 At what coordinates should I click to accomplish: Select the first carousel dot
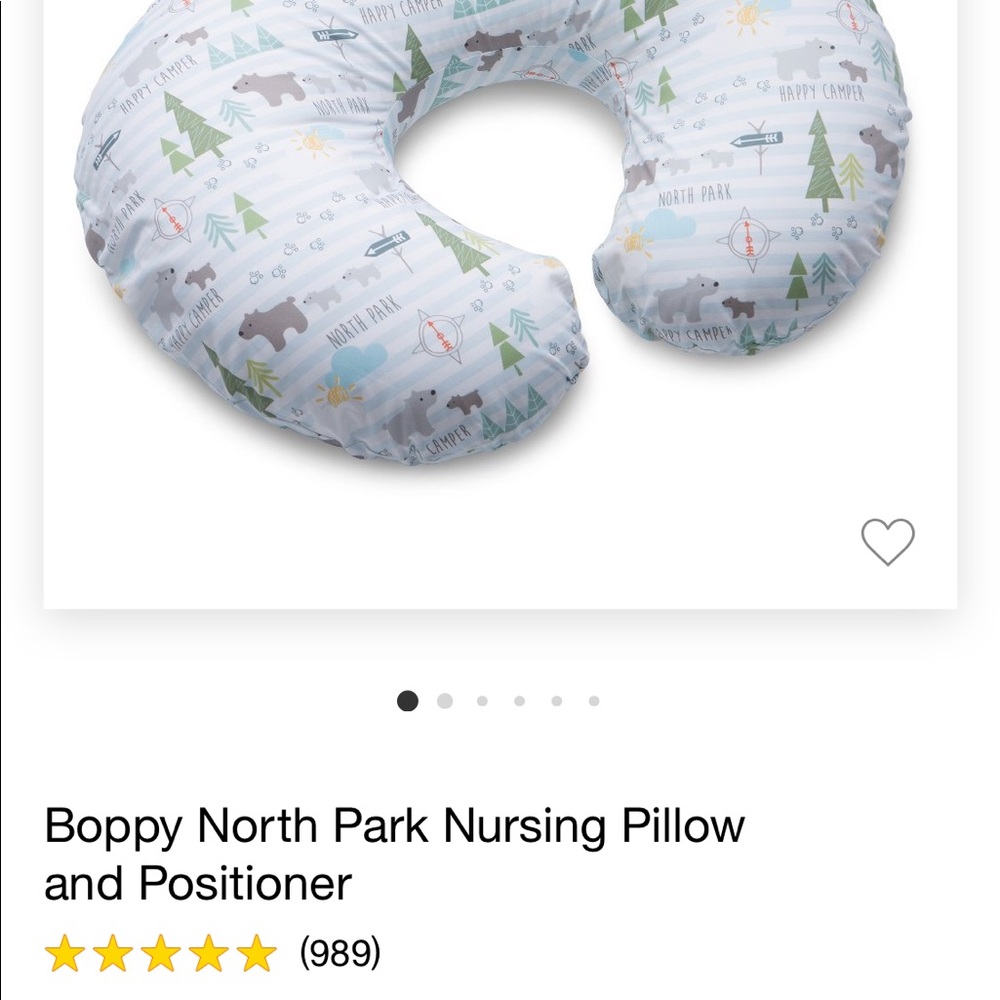408,701
